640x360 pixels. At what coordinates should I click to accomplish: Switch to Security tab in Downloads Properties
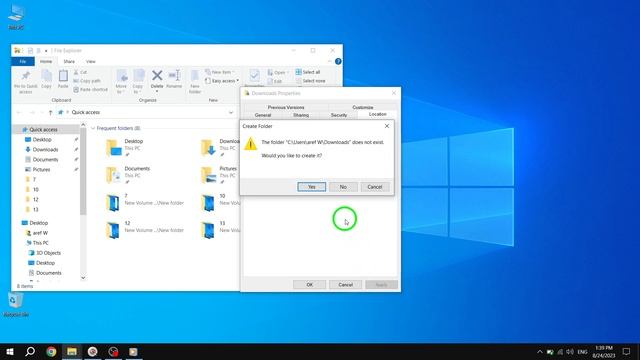tap(339, 115)
